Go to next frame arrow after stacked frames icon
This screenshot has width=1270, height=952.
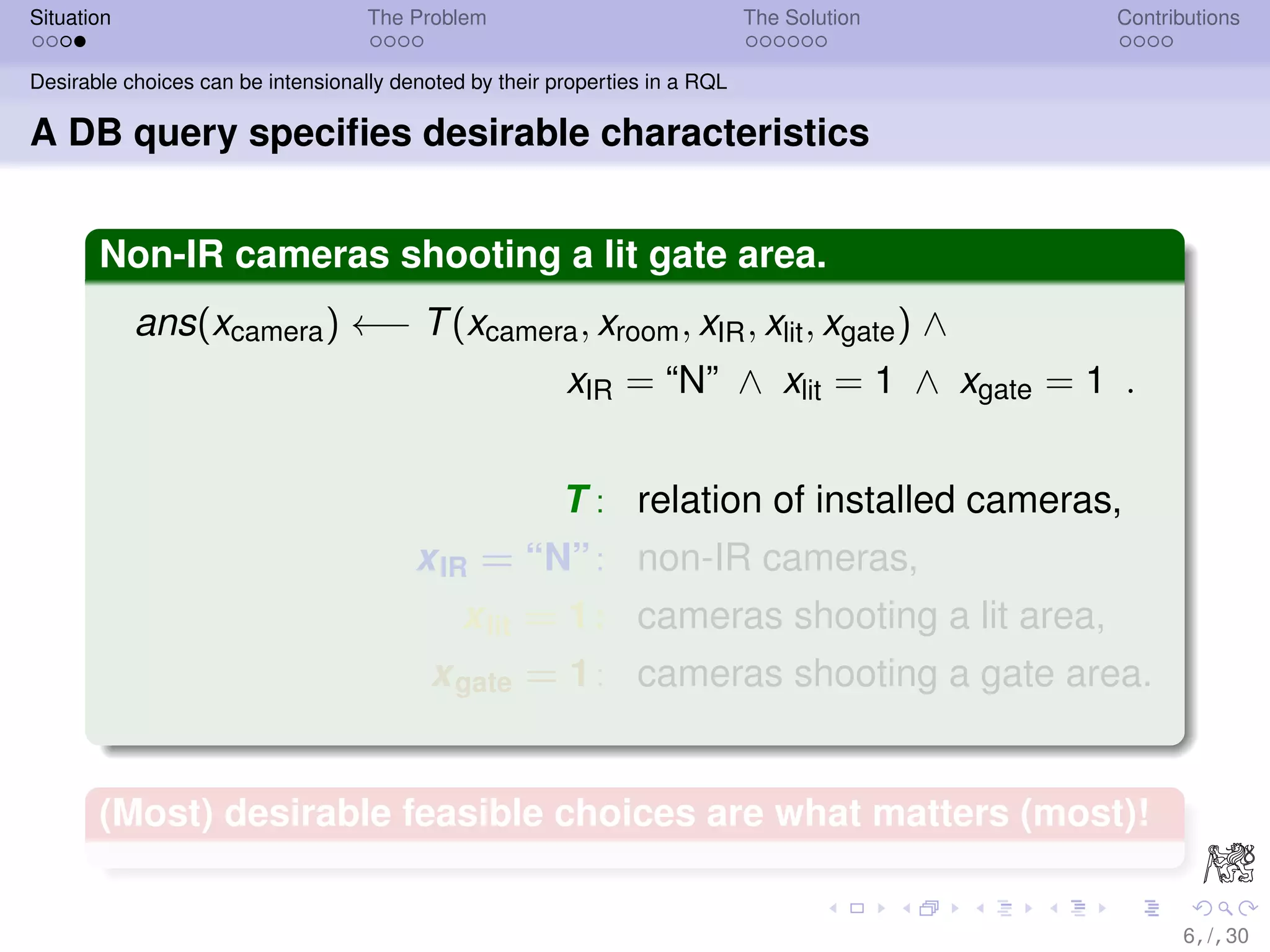955,908
